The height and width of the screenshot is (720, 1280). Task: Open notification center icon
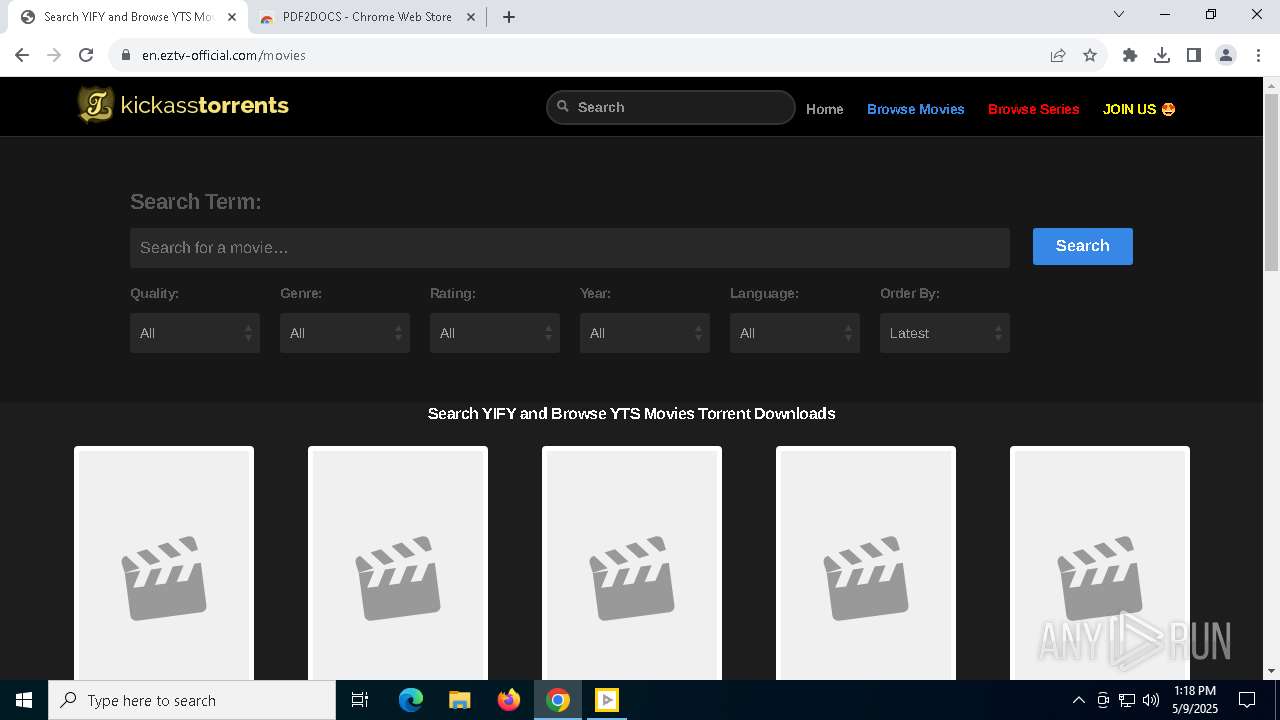point(1247,700)
